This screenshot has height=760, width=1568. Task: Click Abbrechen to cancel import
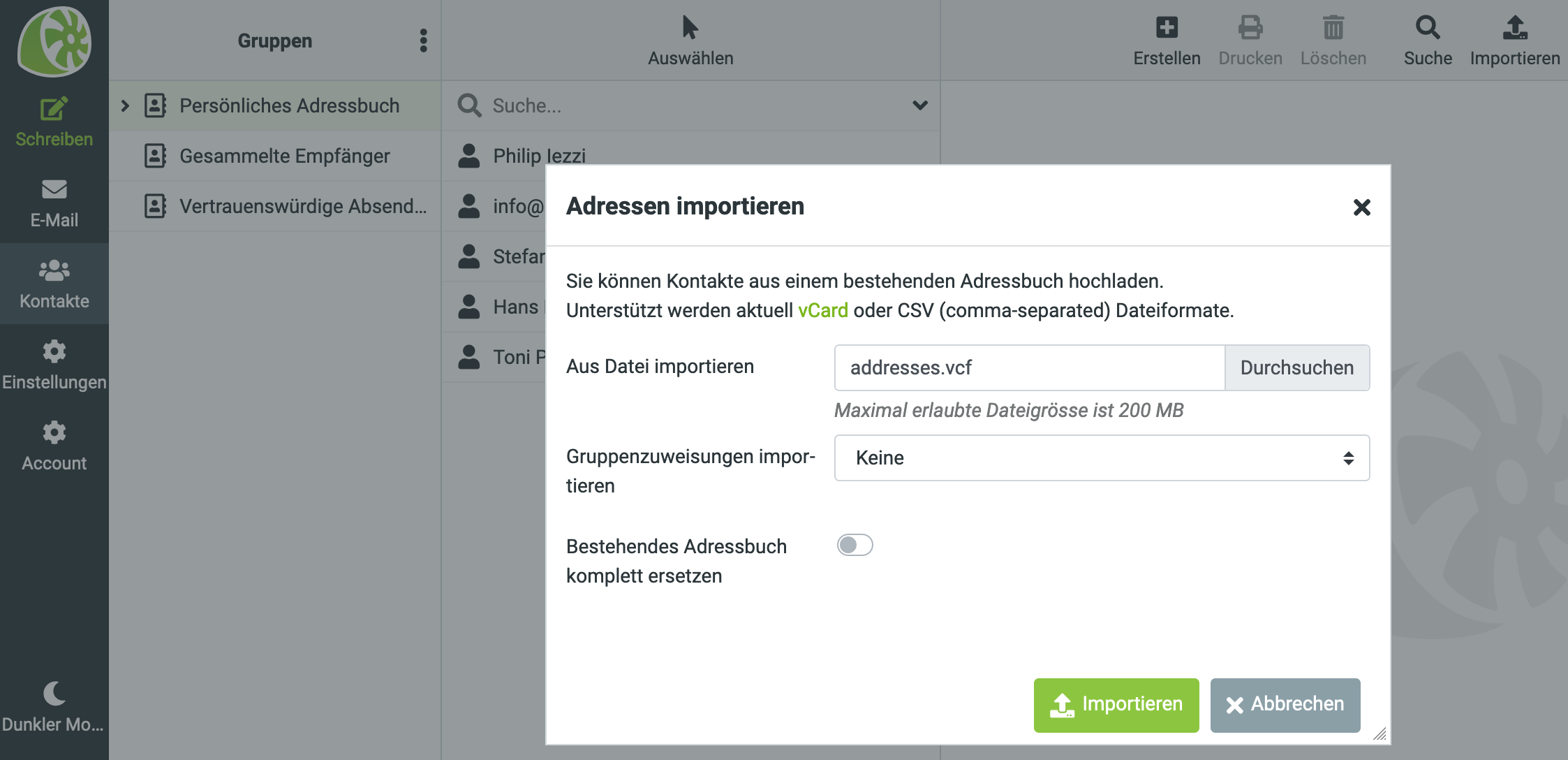1285,705
